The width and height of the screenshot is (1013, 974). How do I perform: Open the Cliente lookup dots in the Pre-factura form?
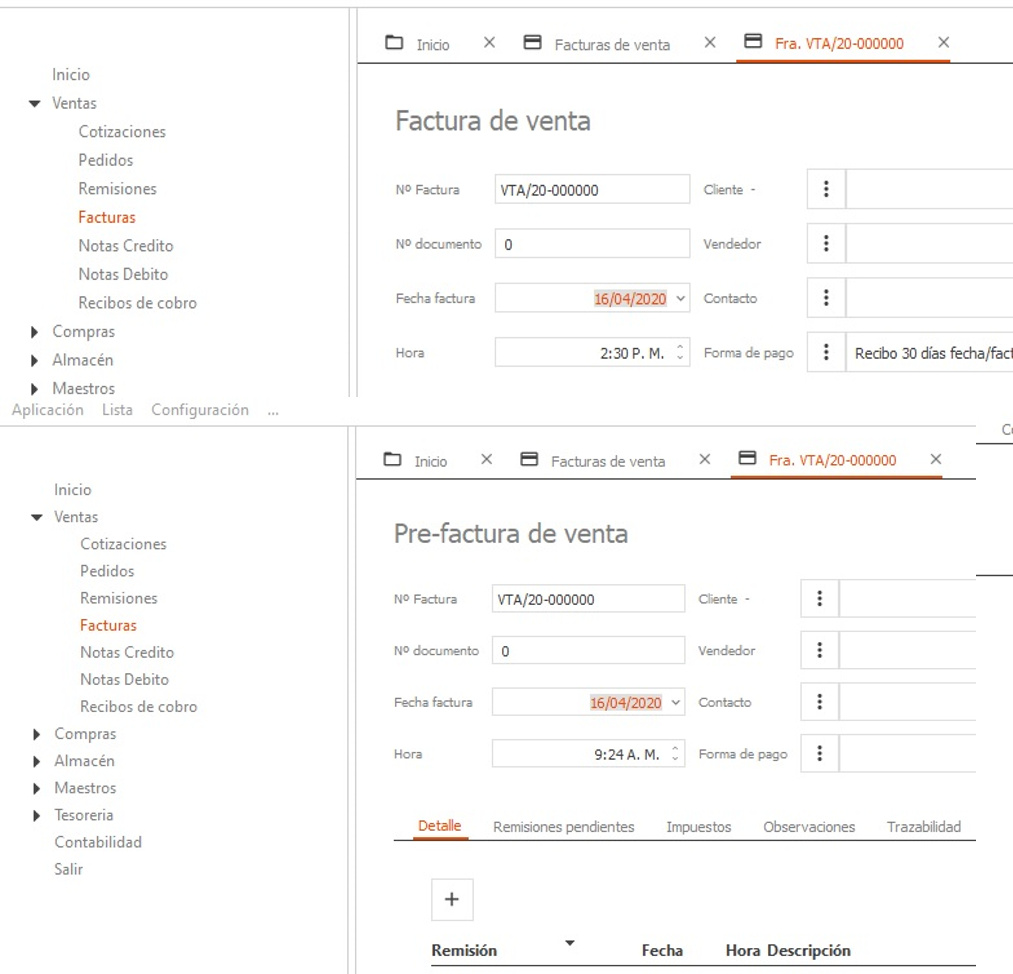click(x=819, y=599)
